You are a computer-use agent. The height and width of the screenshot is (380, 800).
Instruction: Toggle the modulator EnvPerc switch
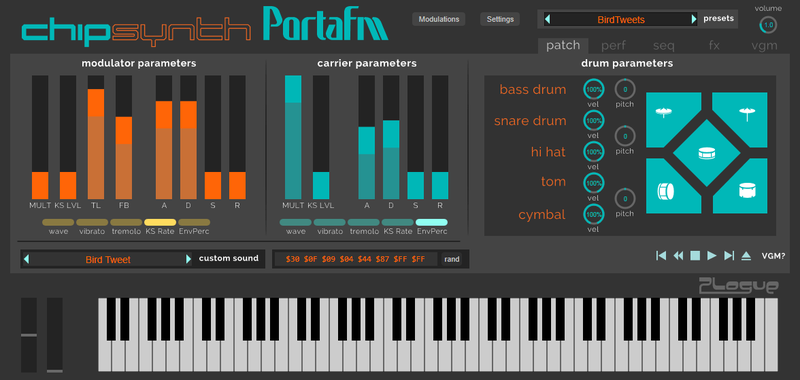(194, 222)
